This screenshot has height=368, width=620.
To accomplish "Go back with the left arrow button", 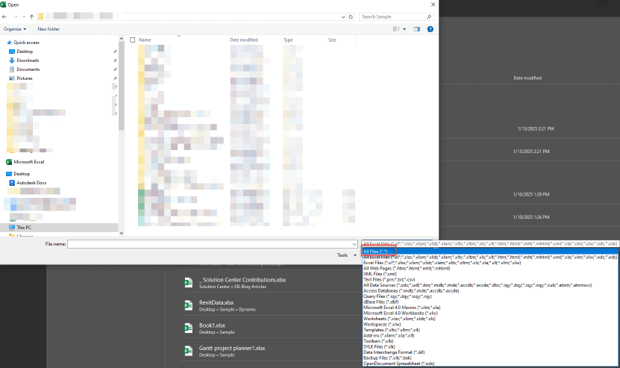I will 4,17.
